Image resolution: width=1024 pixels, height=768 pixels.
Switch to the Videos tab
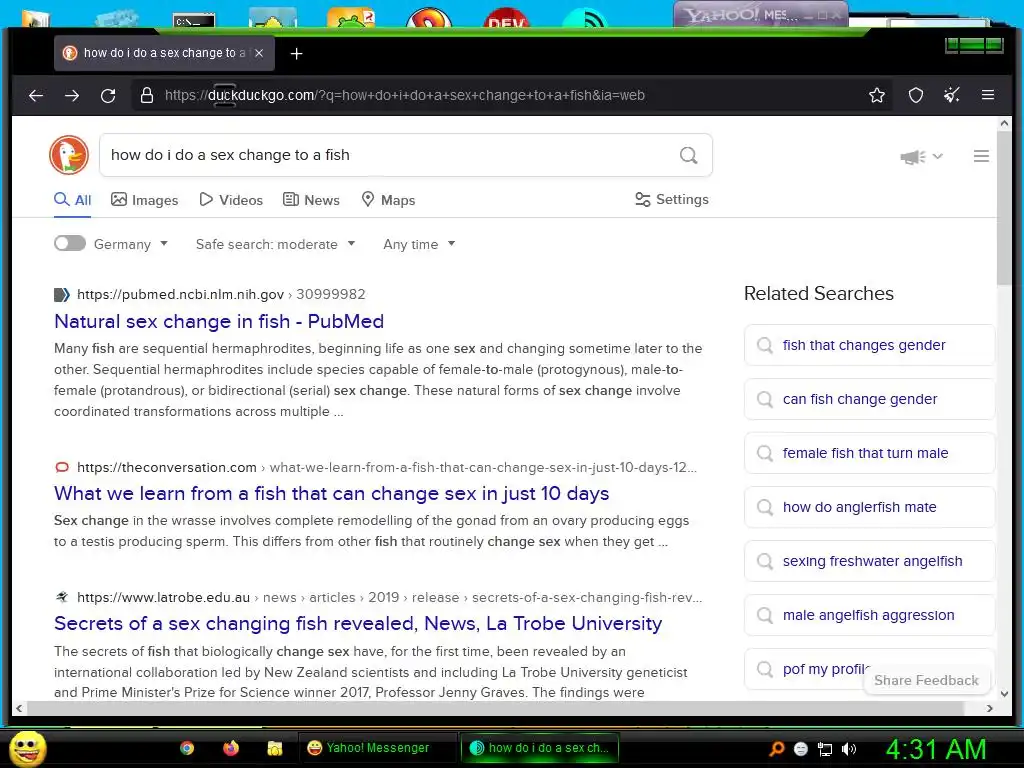231,200
